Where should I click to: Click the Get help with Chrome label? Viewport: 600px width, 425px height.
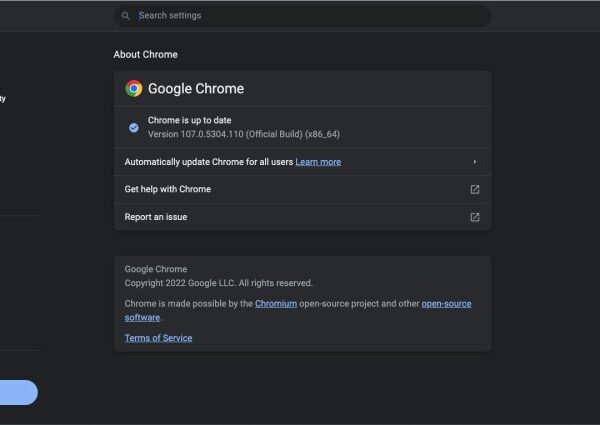(x=168, y=189)
